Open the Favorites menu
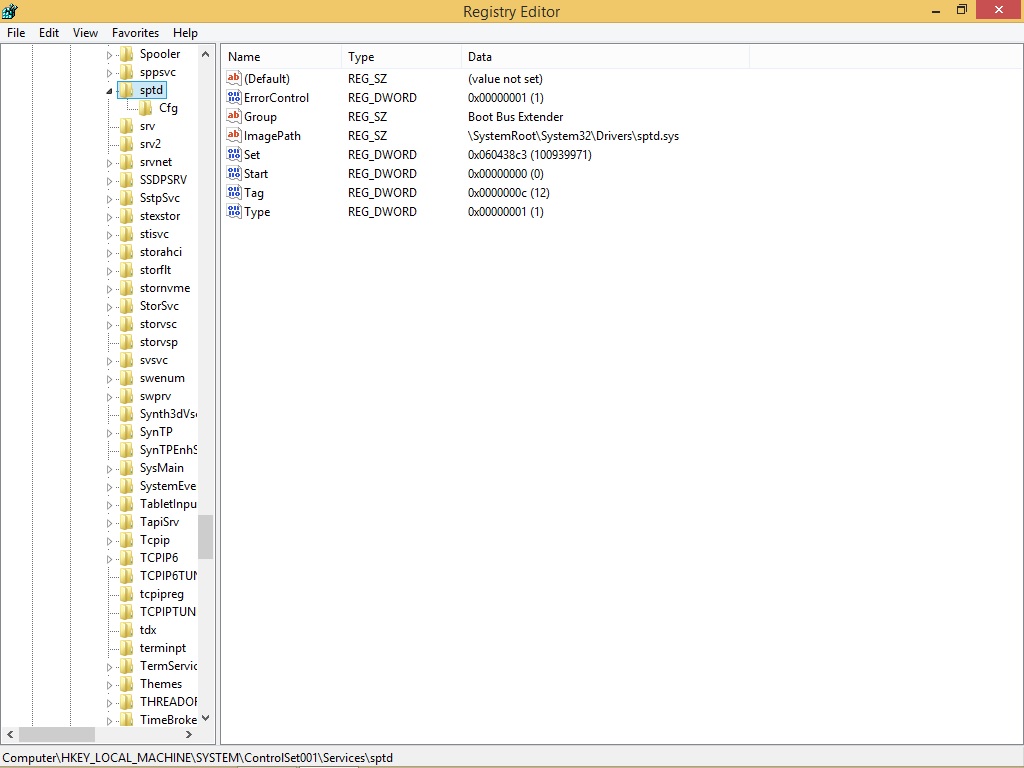This screenshot has height=768, width=1024. [x=135, y=33]
